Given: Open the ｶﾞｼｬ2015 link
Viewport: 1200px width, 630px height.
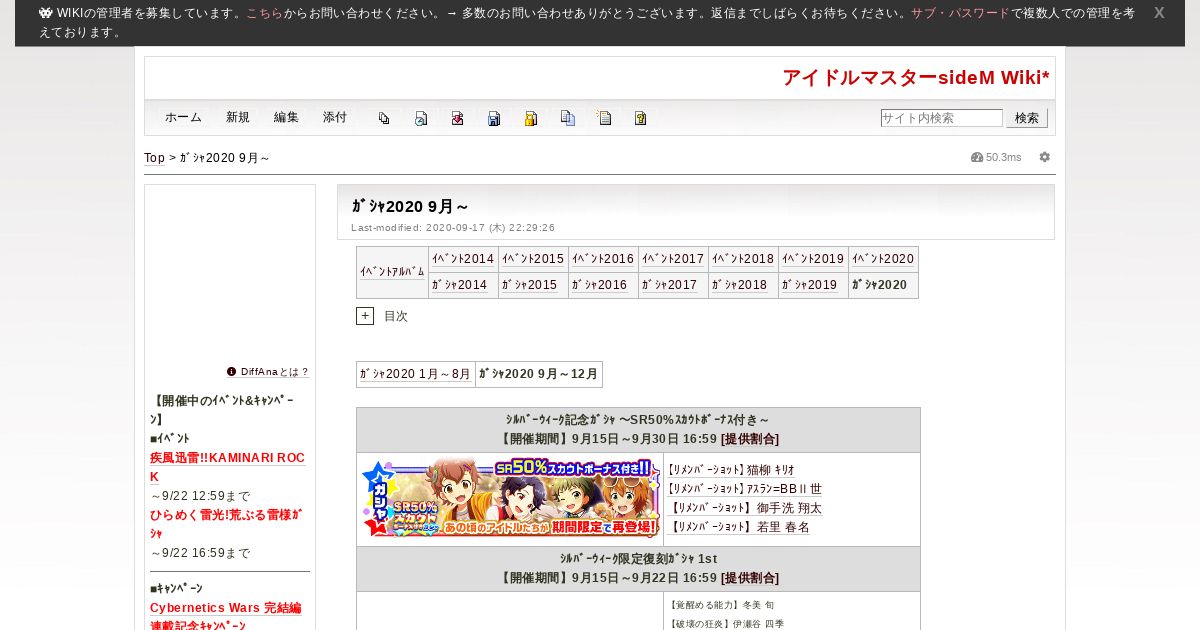Looking at the screenshot, I should click(530, 285).
